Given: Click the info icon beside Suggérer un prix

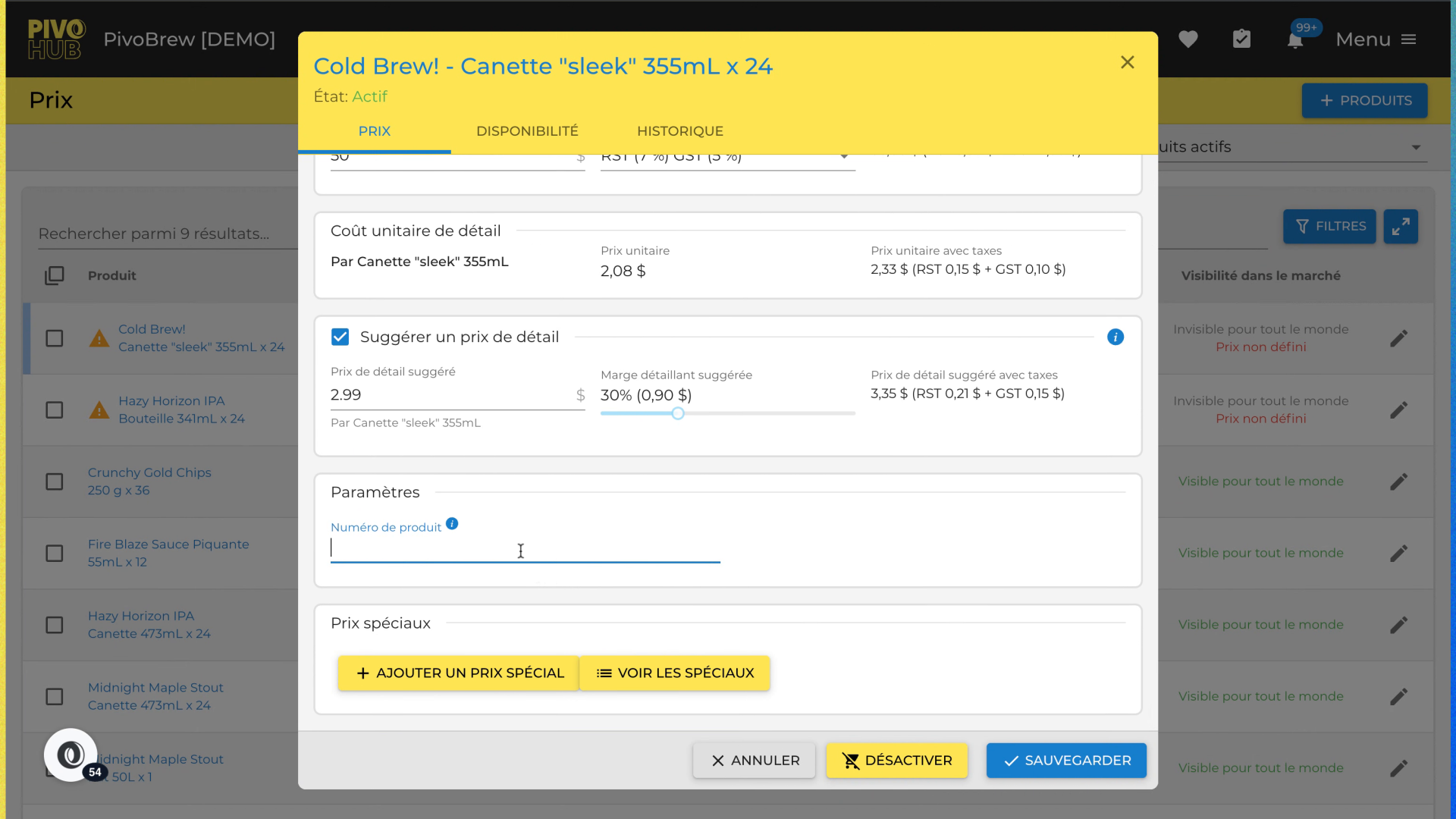Looking at the screenshot, I should click(x=1115, y=337).
